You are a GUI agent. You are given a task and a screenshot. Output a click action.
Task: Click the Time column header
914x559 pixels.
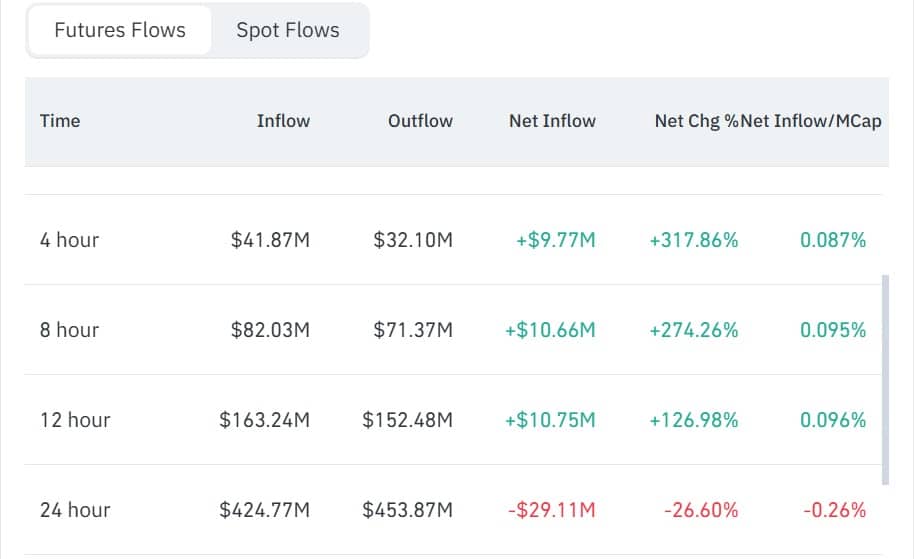[x=60, y=121]
